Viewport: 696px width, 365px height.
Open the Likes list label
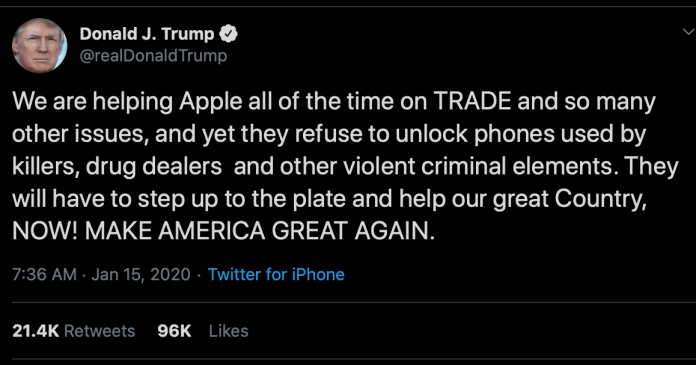229,331
